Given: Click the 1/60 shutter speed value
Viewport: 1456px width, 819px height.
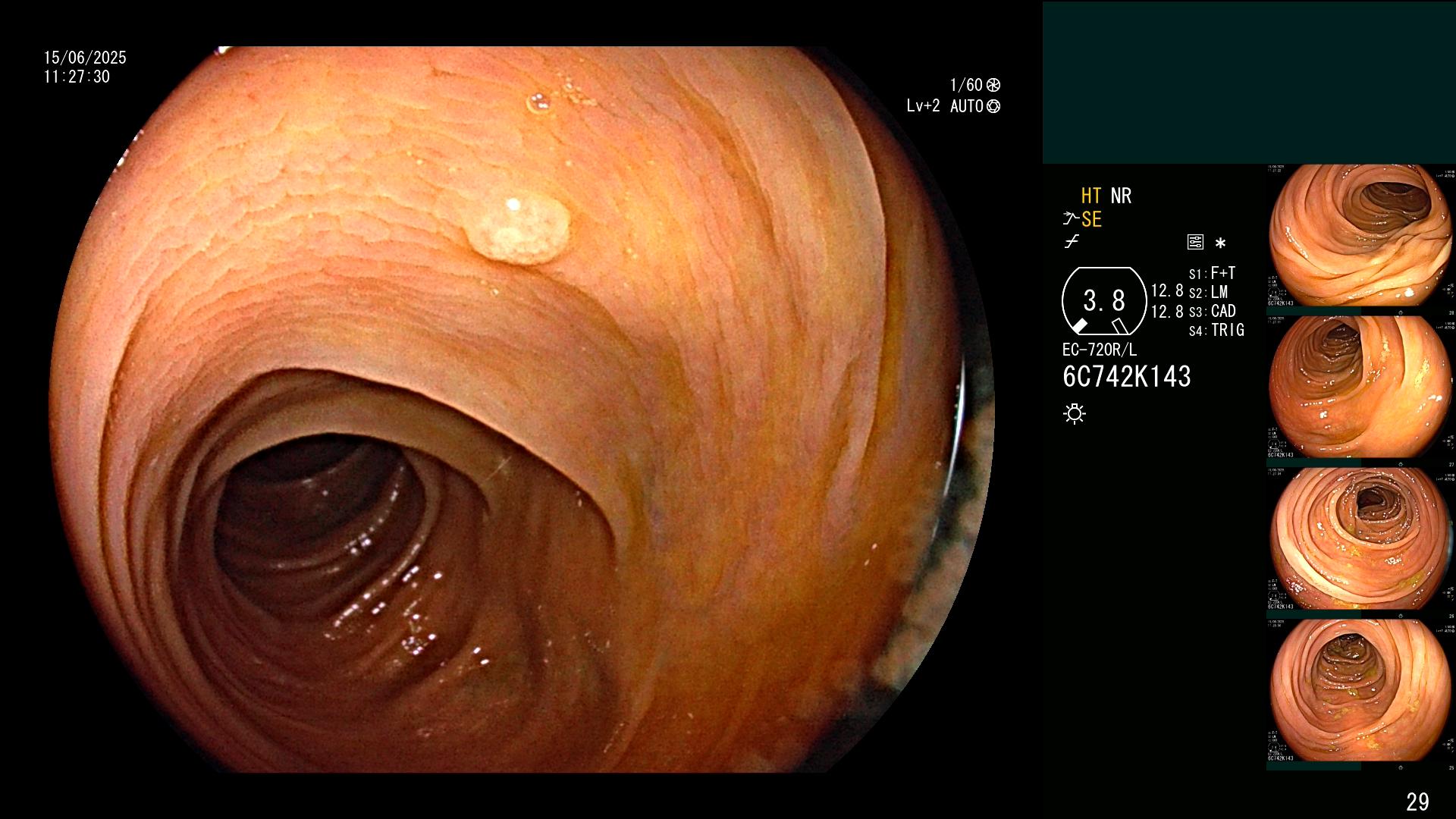Looking at the screenshot, I should 966,85.
